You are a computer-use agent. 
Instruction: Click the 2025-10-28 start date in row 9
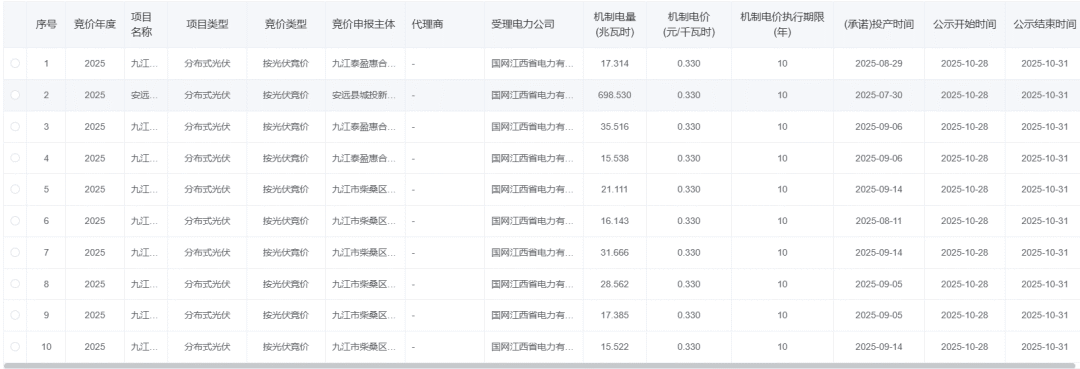pos(964,315)
